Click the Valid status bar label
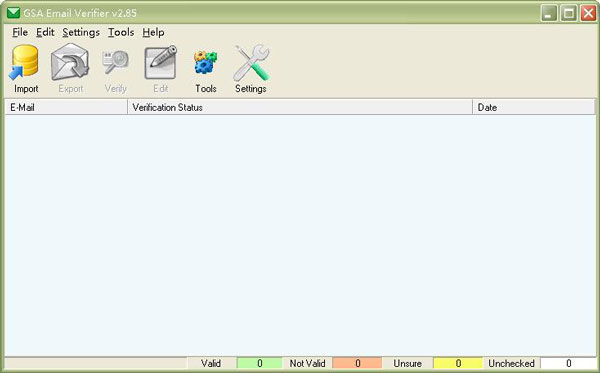This screenshot has height=373, width=600. click(211, 363)
